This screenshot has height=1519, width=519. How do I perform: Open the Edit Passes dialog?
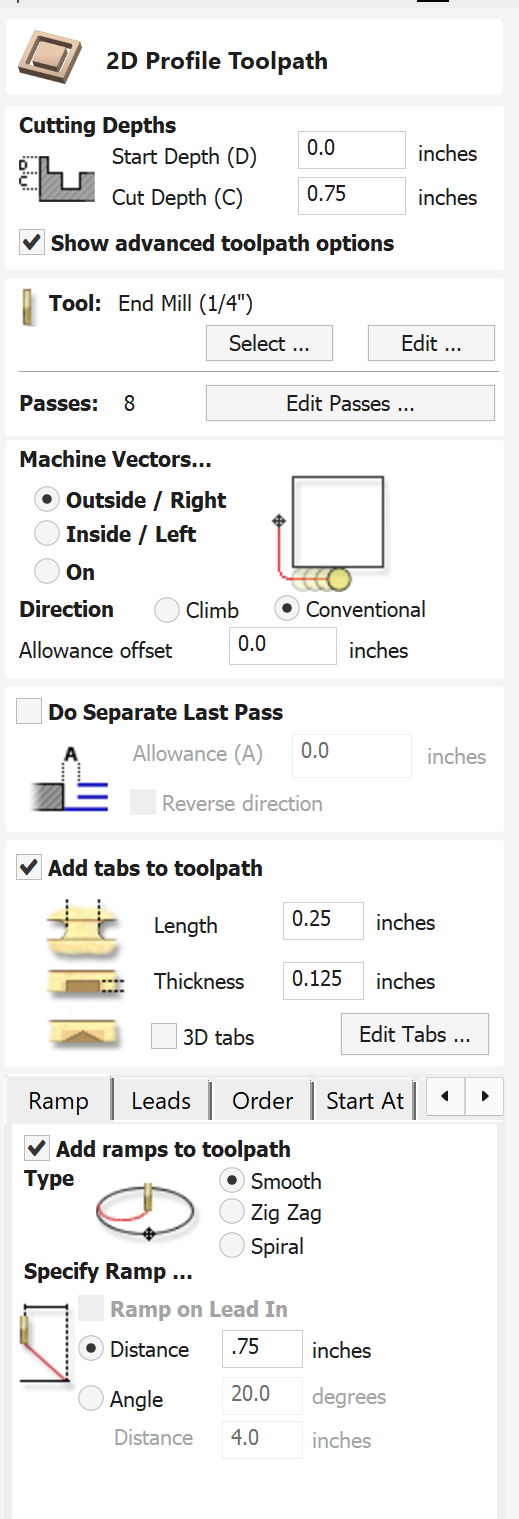click(x=350, y=404)
